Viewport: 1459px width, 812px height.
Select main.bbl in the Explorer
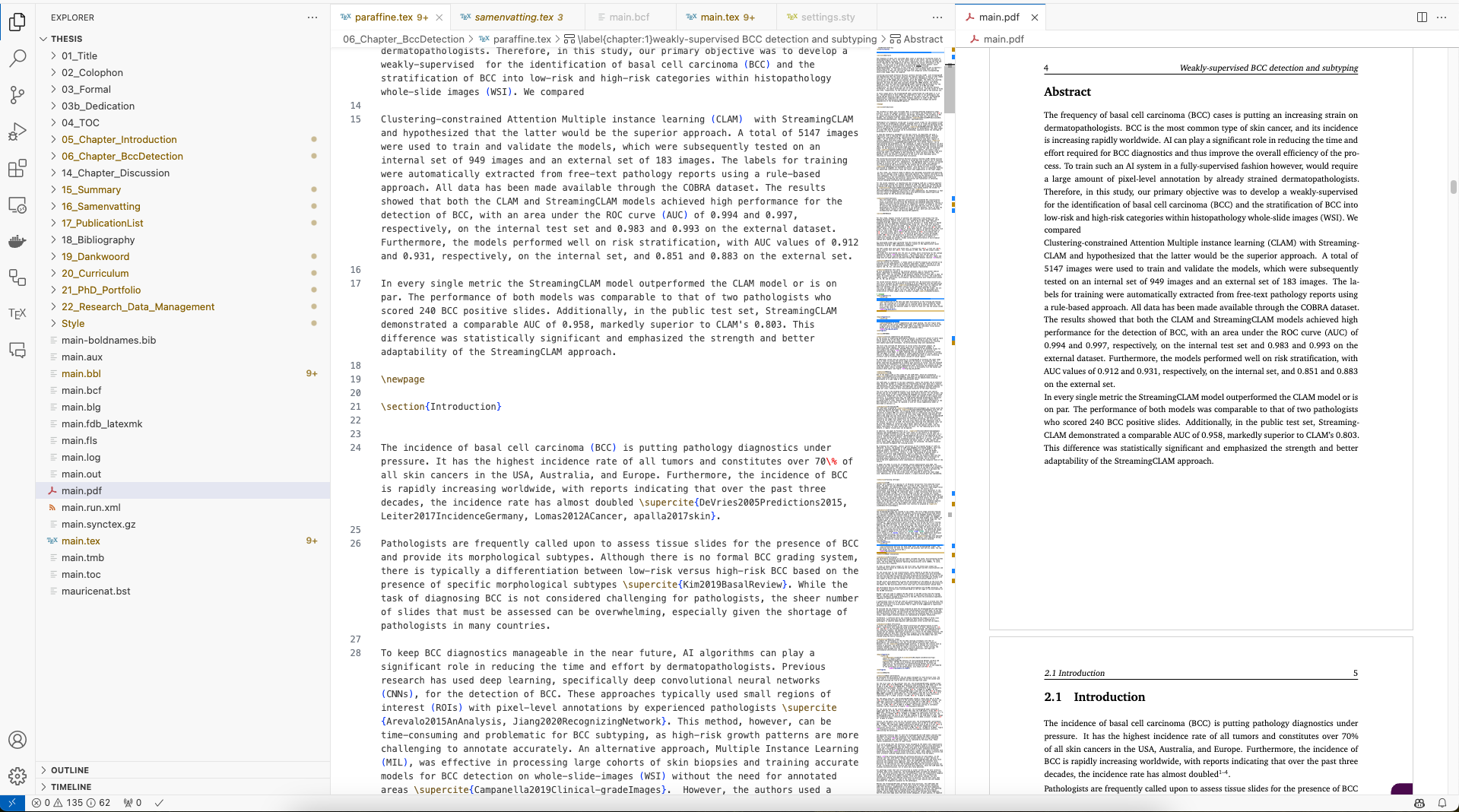pyautogui.click(x=80, y=373)
